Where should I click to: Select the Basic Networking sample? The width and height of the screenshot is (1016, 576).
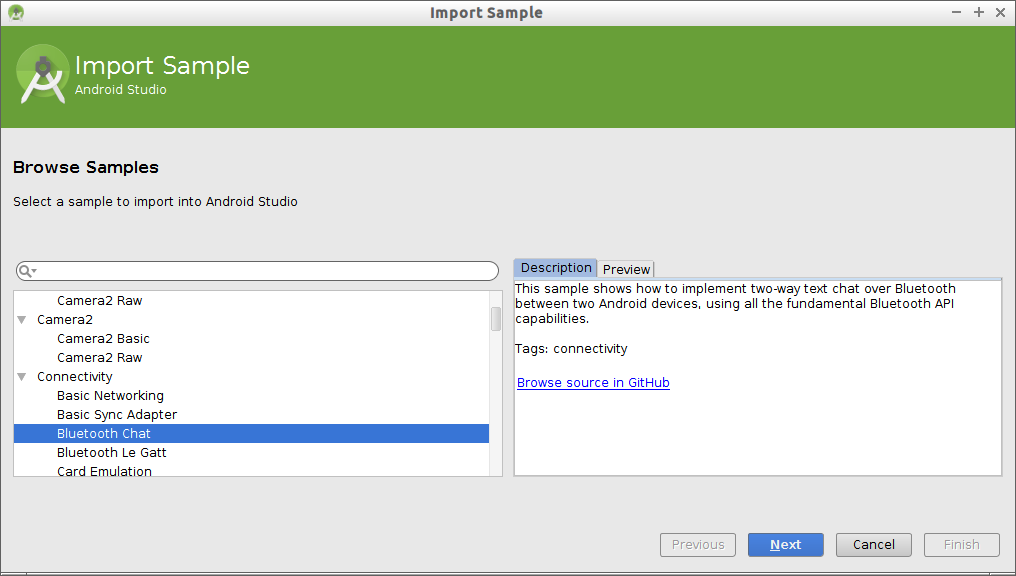(x=110, y=395)
